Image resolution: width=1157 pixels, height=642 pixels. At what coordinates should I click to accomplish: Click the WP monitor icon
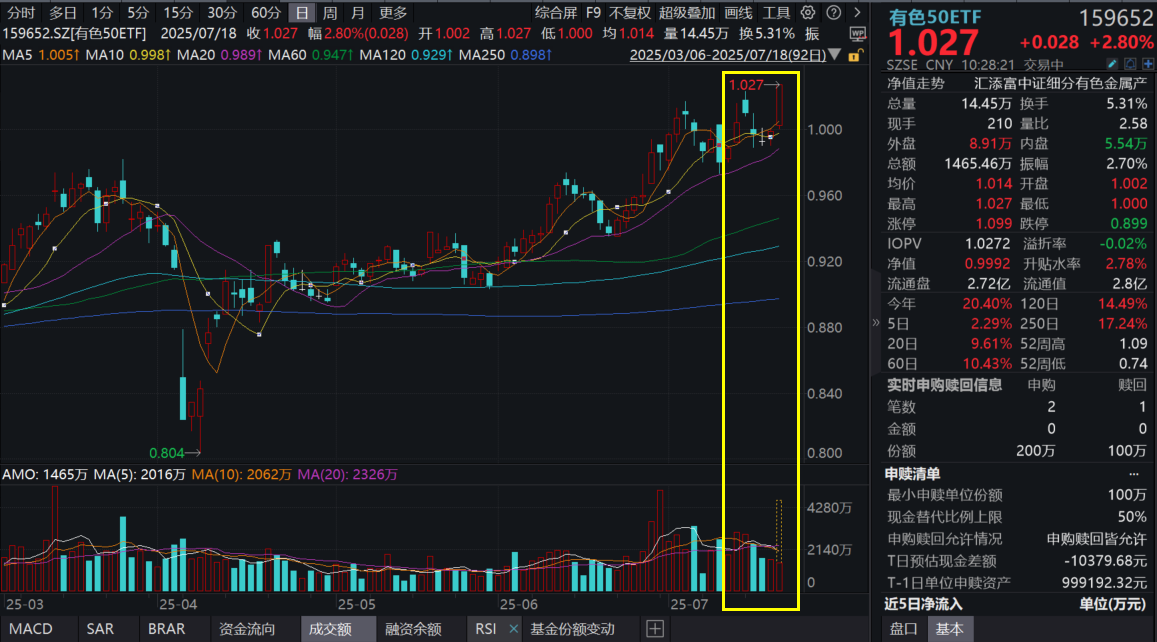click(x=857, y=32)
